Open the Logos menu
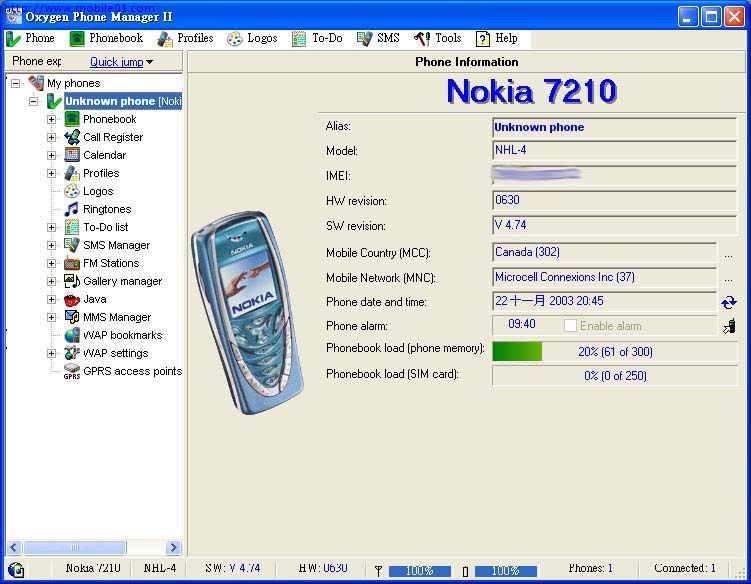This screenshot has height=584, width=751. click(252, 38)
